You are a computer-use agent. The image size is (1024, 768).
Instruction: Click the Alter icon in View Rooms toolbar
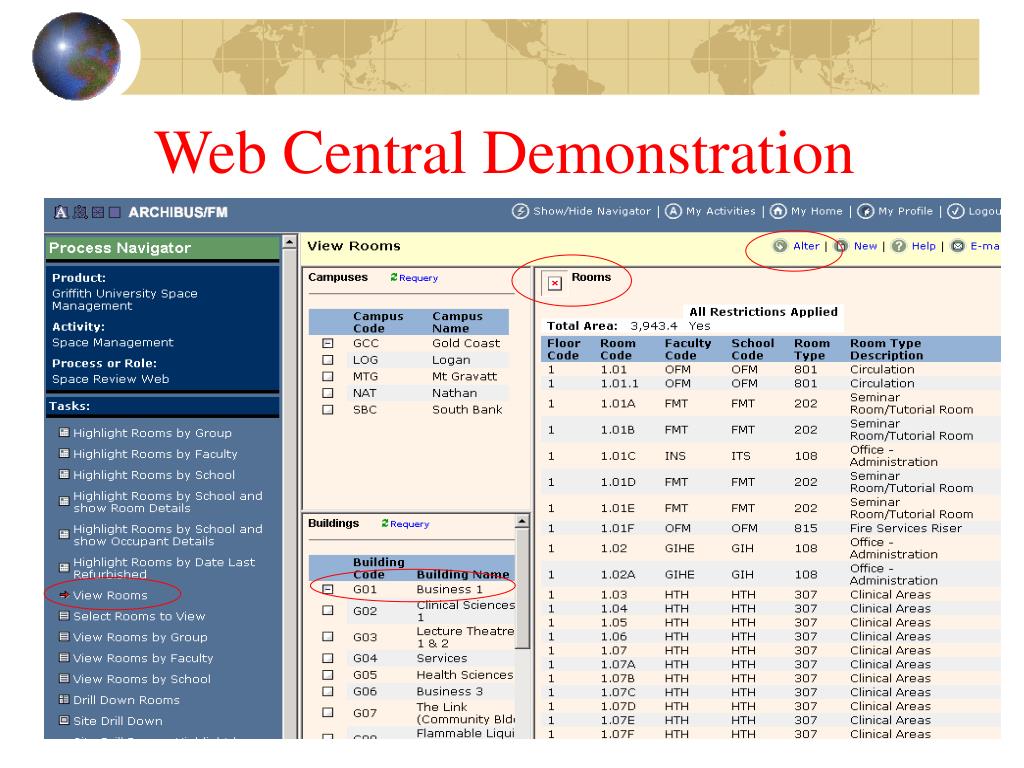[x=780, y=246]
